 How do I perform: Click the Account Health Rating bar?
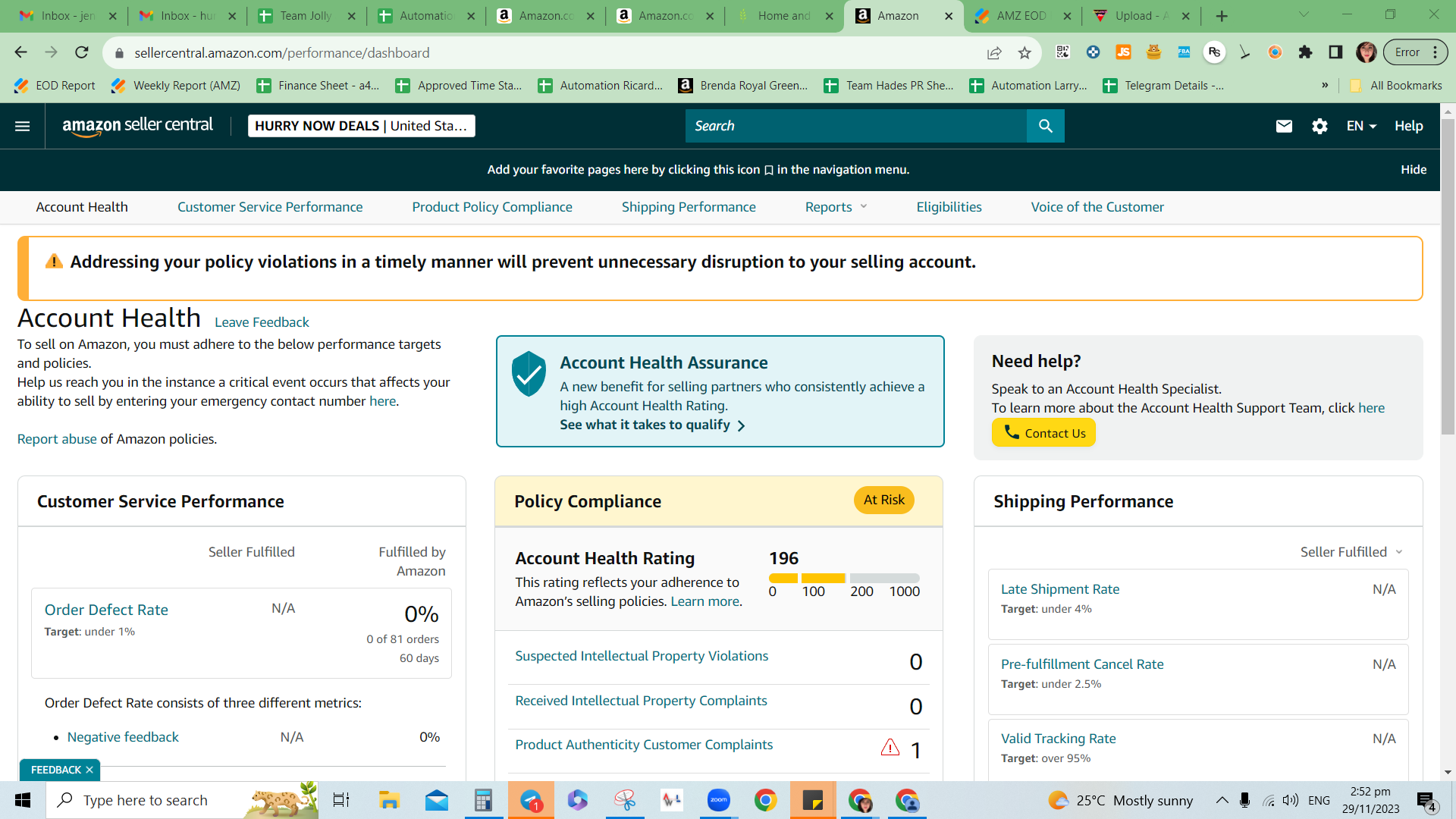pyautogui.click(x=844, y=579)
